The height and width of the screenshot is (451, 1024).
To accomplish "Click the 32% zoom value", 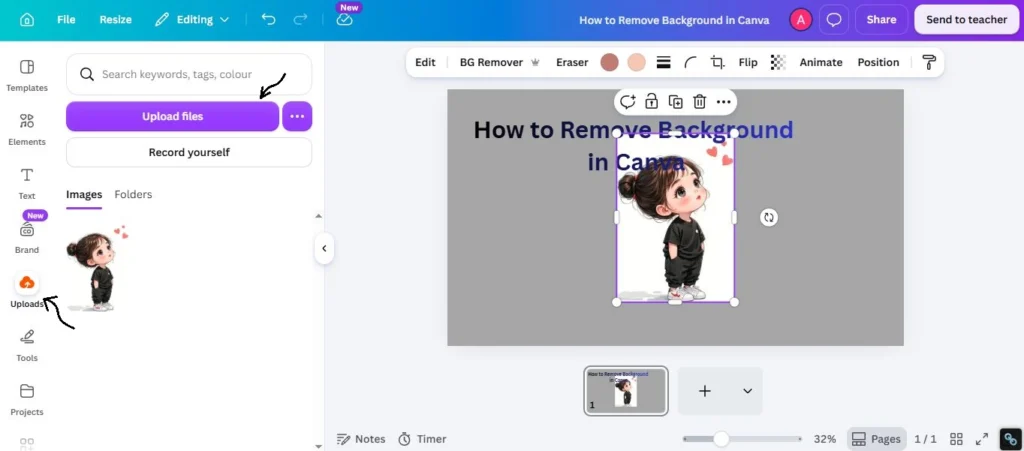I will pos(825,439).
